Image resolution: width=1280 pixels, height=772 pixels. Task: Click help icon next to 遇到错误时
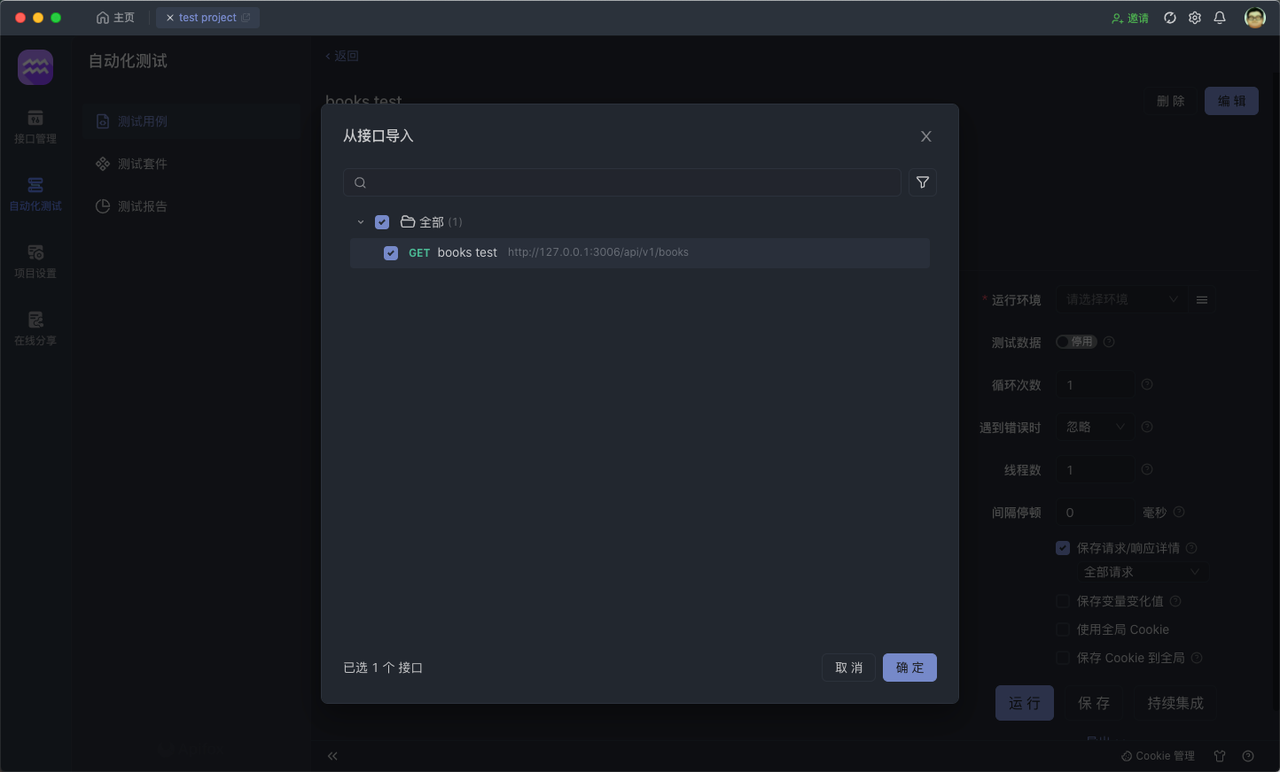(x=1147, y=427)
